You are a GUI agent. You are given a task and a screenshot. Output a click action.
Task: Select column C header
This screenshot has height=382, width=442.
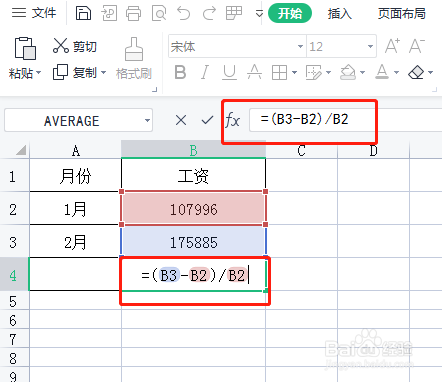pos(302,151)
